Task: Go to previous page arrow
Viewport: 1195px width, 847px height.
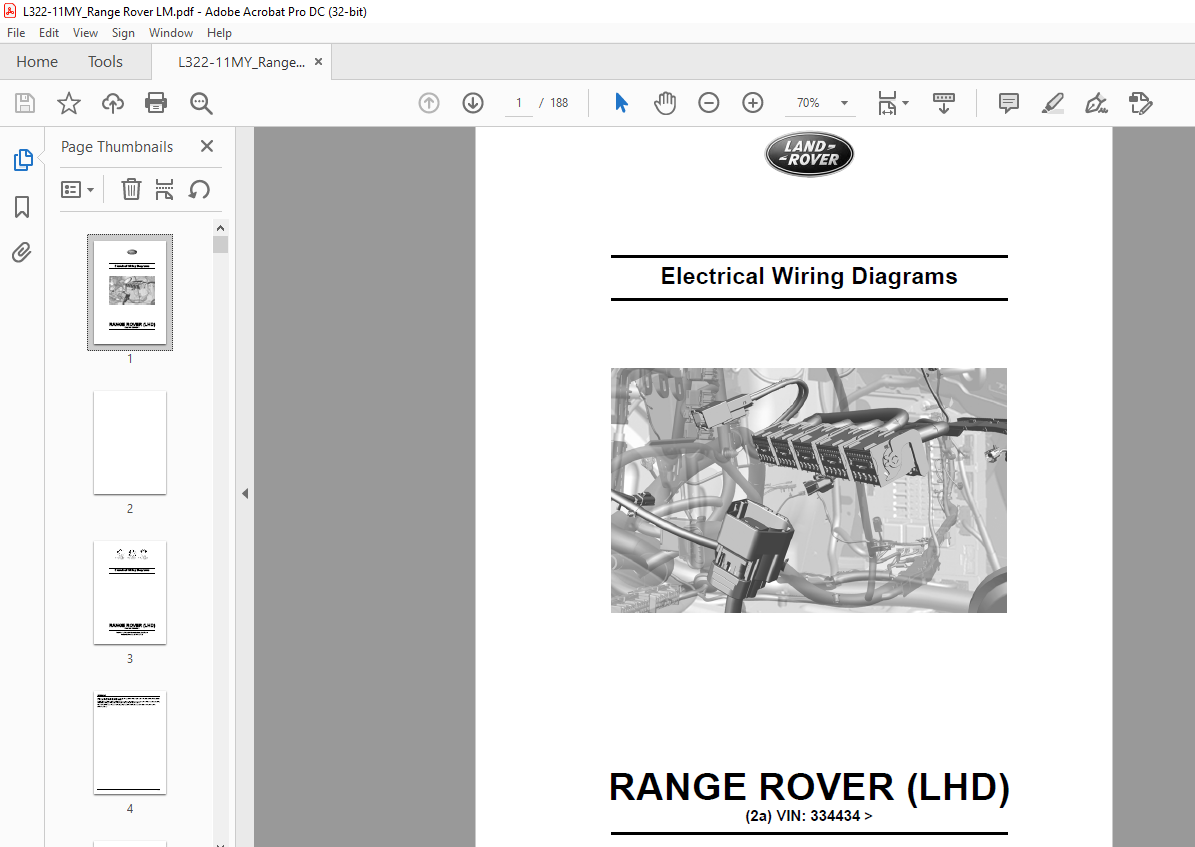Action: click(429, 103)
